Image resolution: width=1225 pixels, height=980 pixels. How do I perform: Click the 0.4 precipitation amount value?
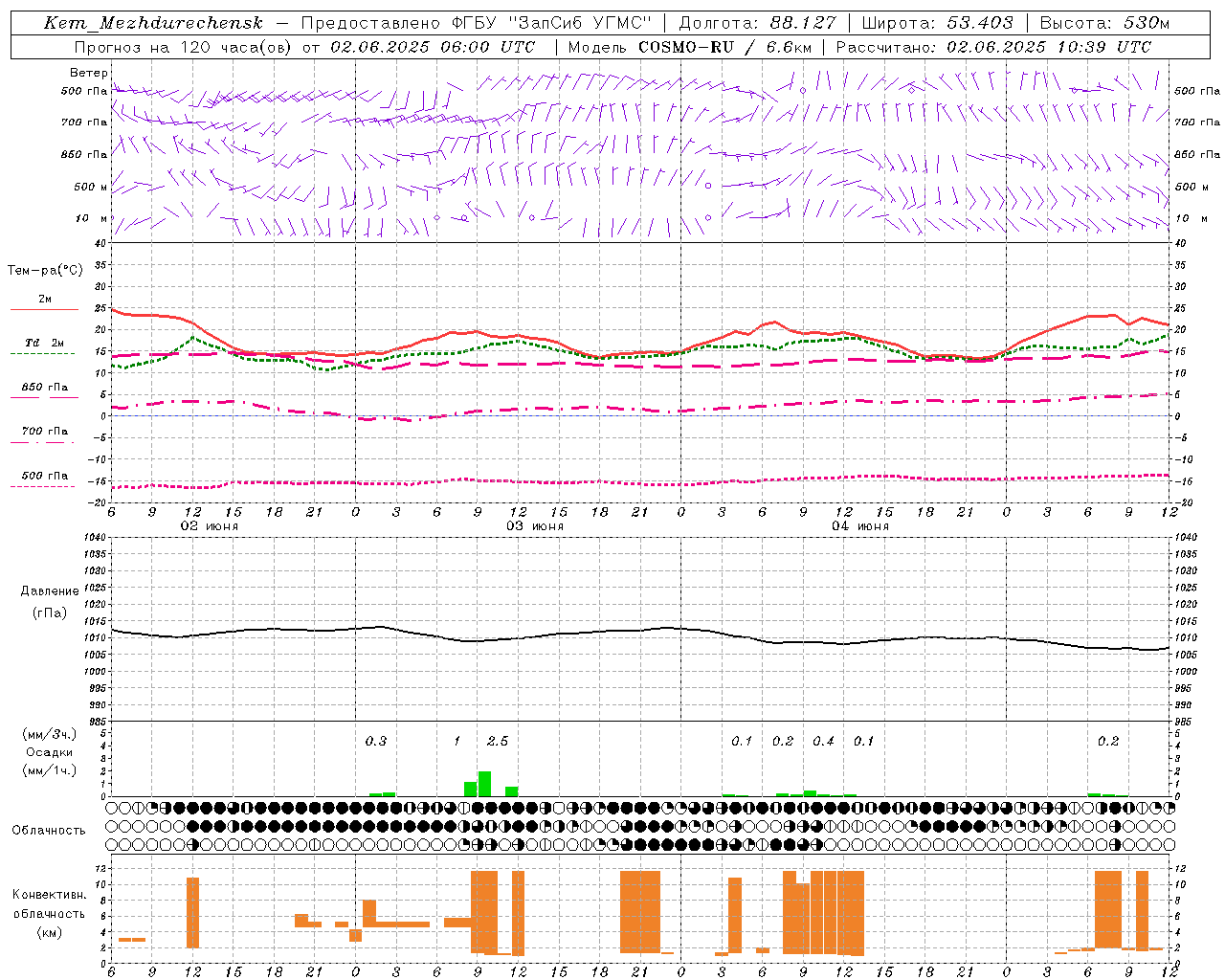click(x=823, y=742)
